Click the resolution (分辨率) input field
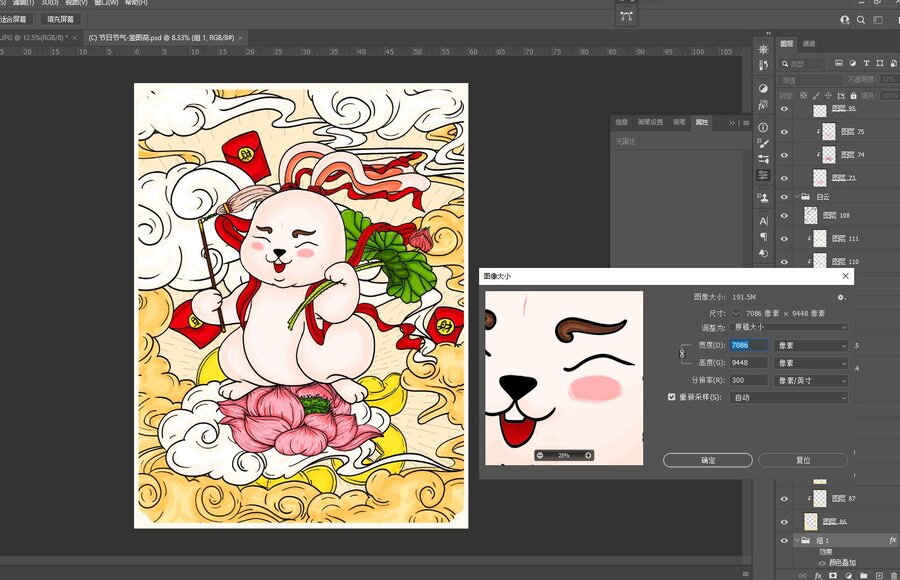 click(748, 380)
